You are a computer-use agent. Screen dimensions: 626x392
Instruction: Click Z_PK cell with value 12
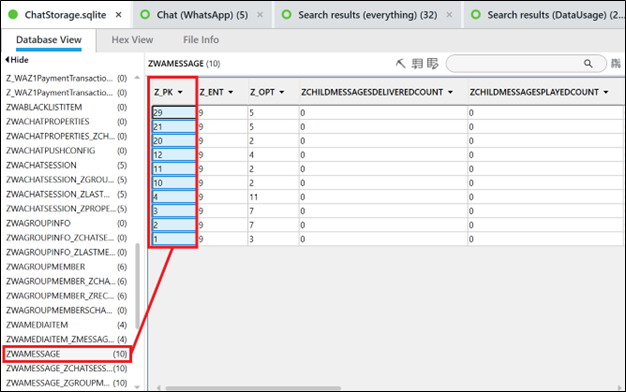tap(174, 154)
